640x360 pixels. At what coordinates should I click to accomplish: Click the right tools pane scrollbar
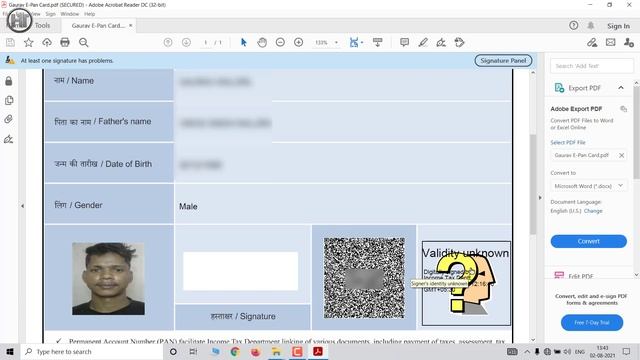636,132
